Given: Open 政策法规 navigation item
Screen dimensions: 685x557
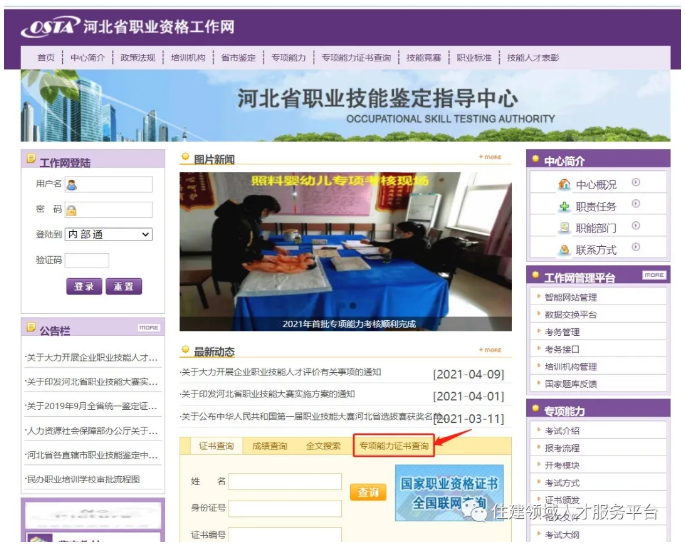Looking at the screenshot, I should coord(138,58).
